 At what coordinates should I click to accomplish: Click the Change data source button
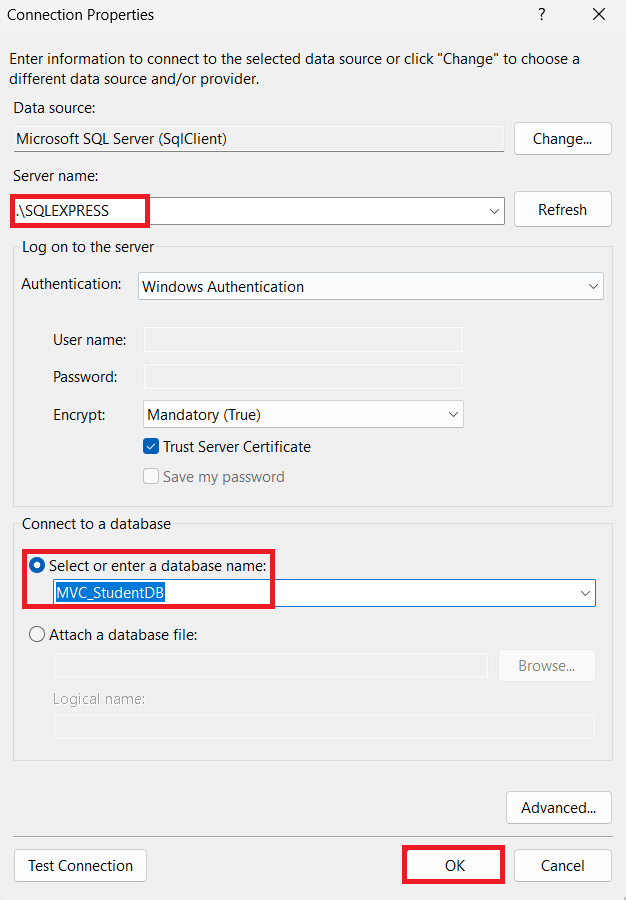tap(562, 139)
